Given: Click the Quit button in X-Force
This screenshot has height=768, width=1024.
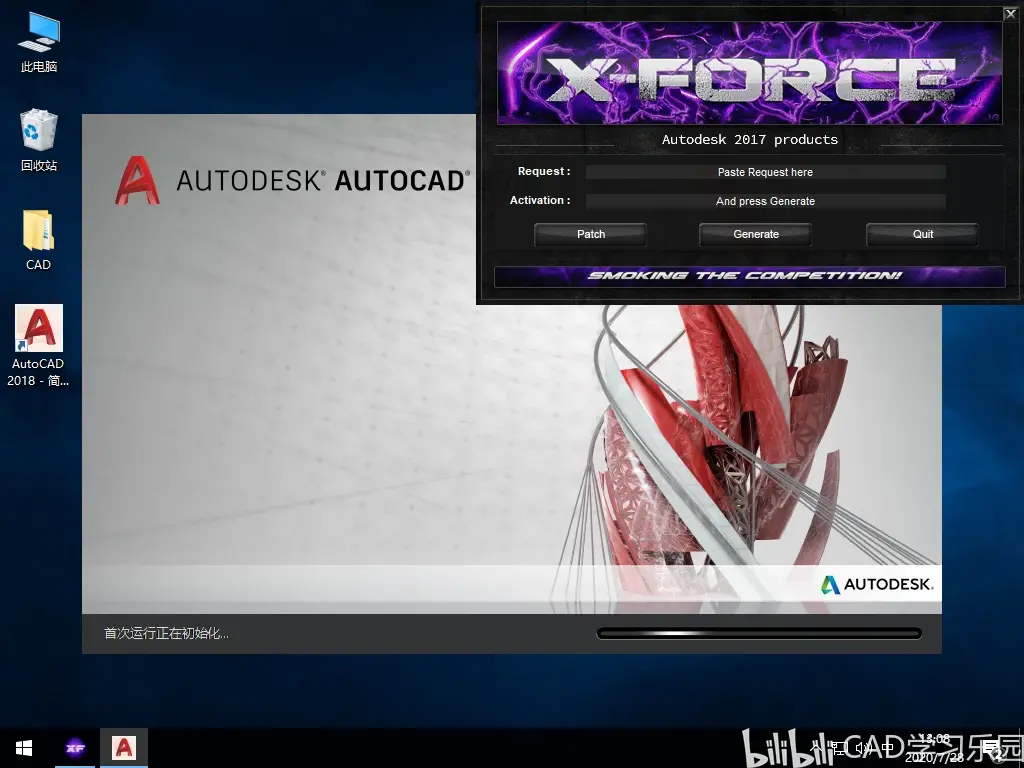Looking at the screenshot, I should tap(922, 234).
